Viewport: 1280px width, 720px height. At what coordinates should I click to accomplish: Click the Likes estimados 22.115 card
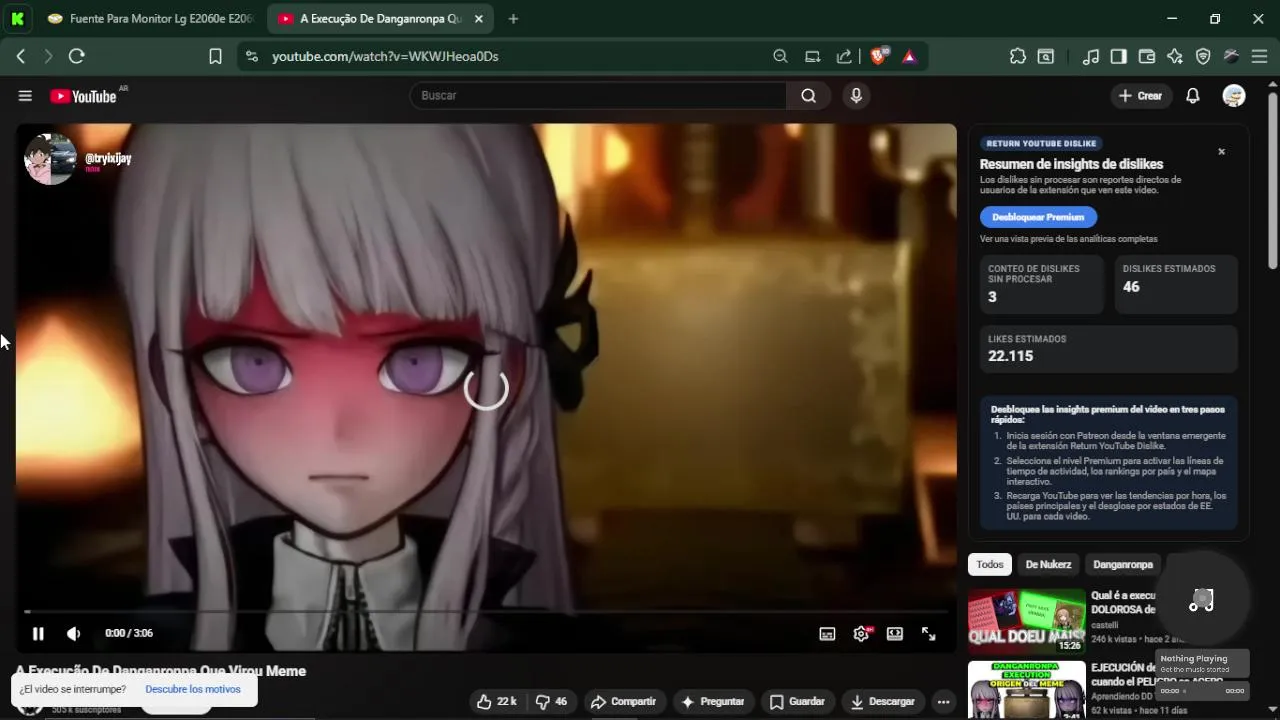click(x=1108, y=348)
